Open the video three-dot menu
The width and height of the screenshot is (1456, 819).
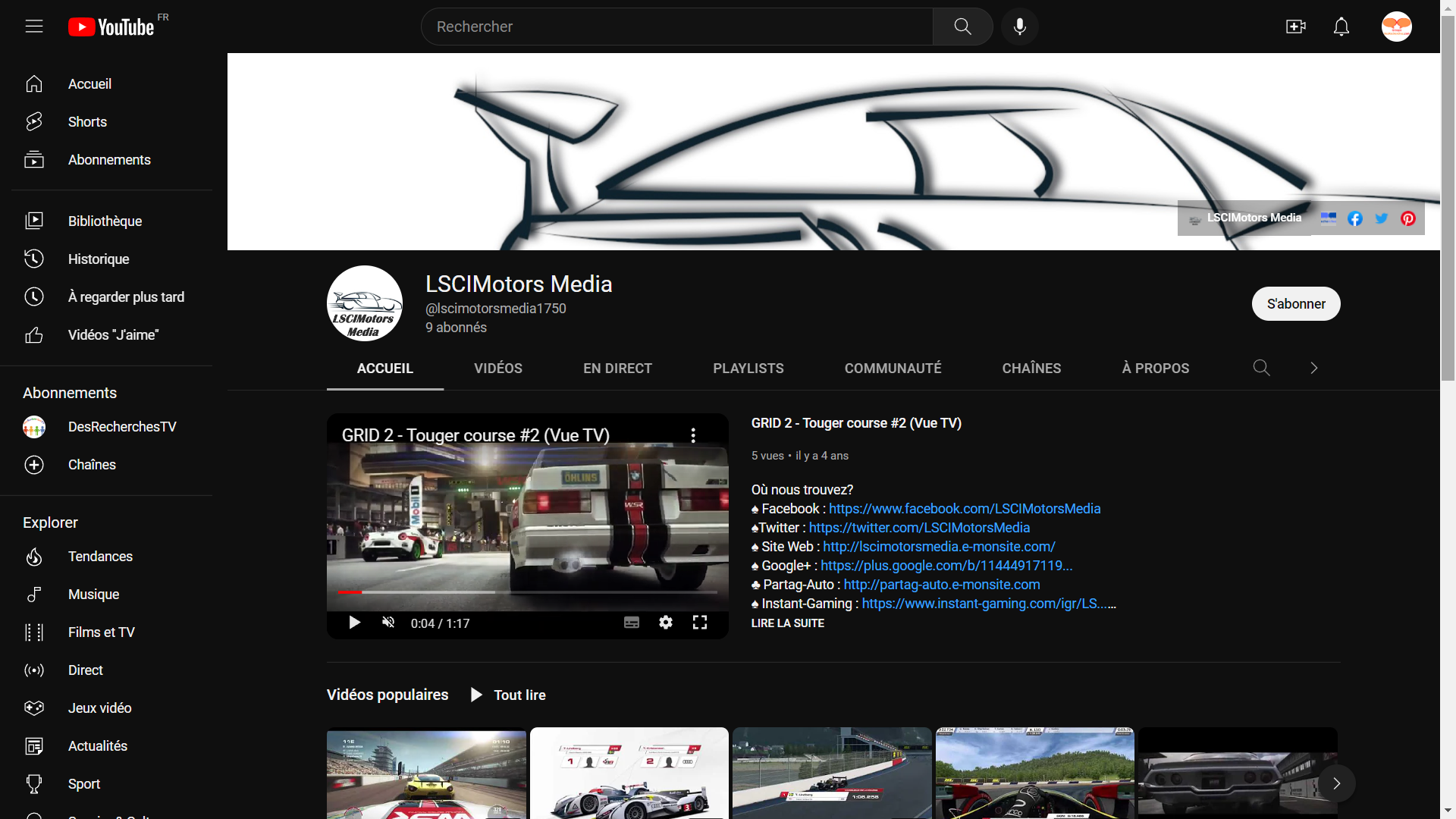693,435
